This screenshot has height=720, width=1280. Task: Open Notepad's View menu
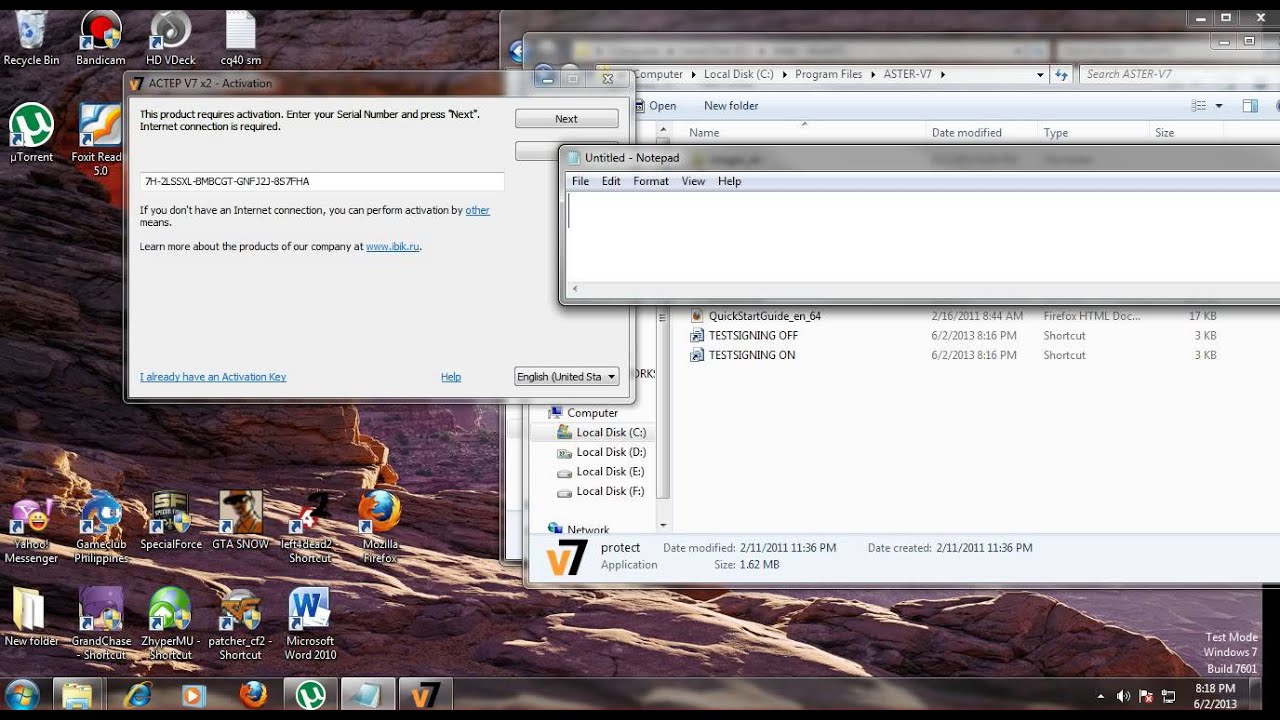point(693,181)
